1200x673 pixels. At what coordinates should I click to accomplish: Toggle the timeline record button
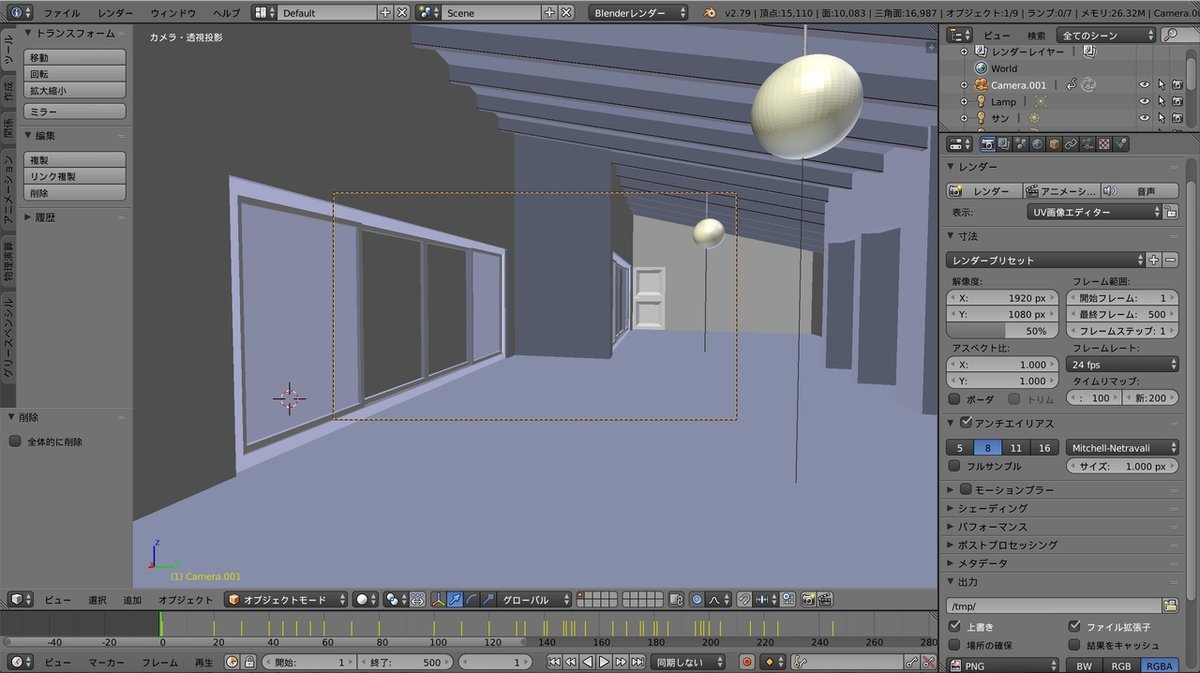click(x=746, y=662)
